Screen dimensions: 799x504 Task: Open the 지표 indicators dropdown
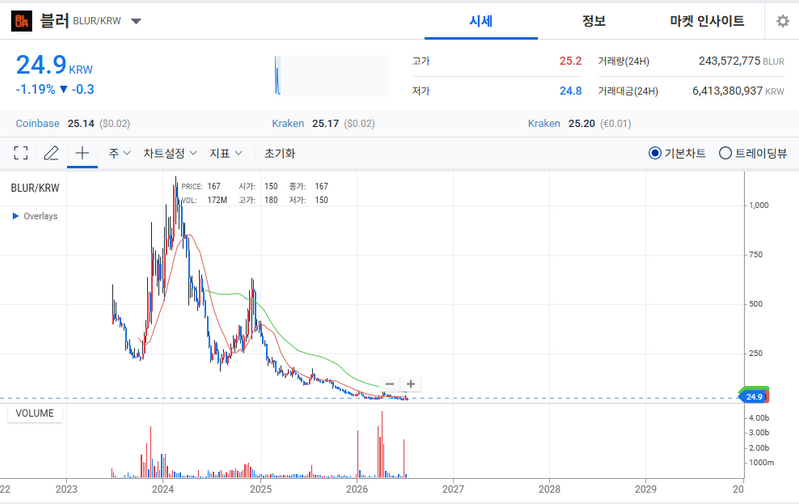[x=226, y=153]
